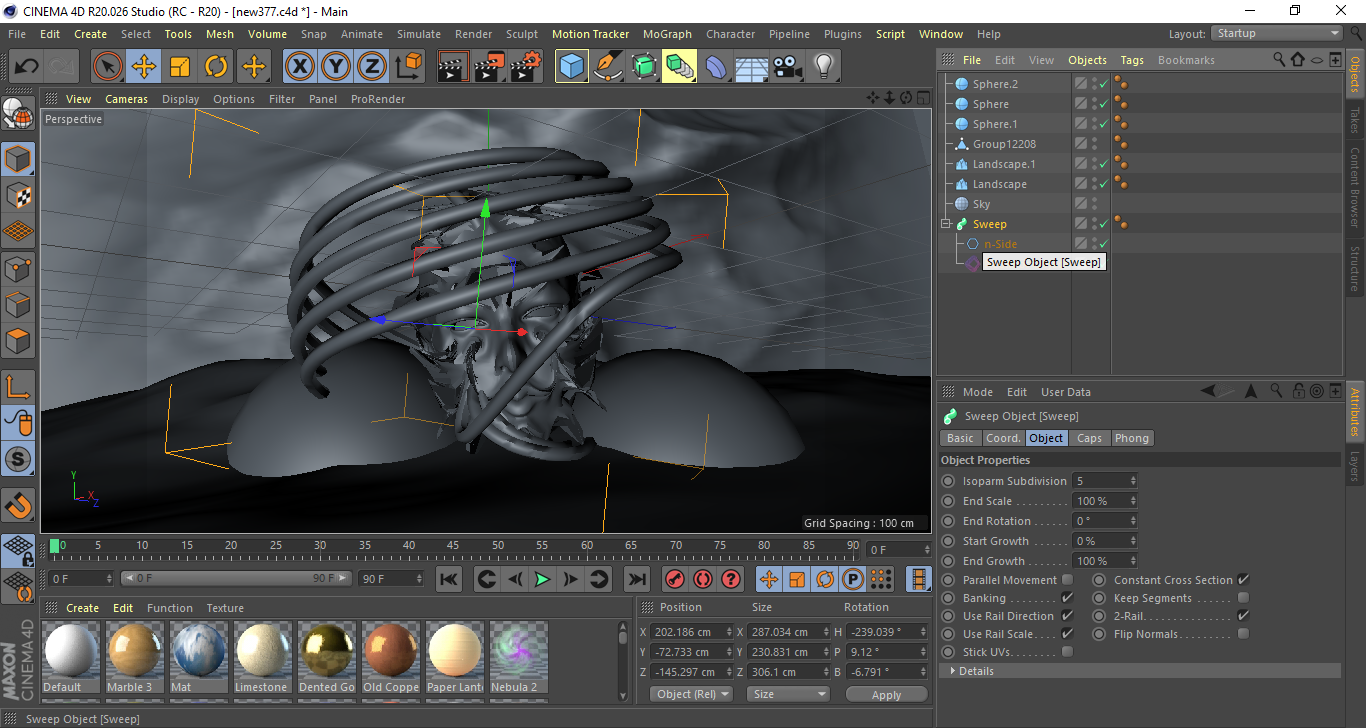Click the Apply button
Image resolution: width=1366 pixels, height=728 pixels.
click(886, 694)
